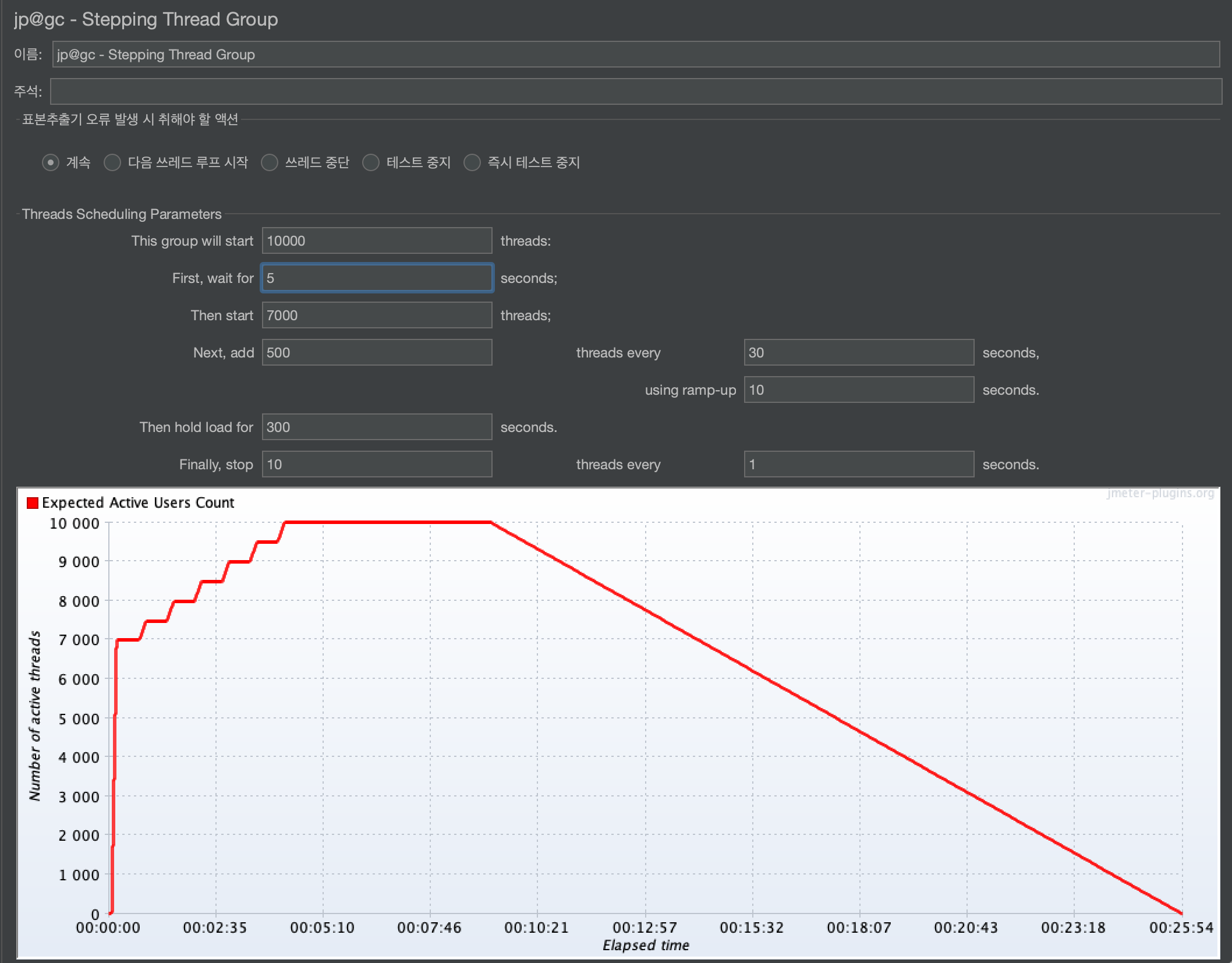
Task: Click the jmeter-plugins.org watermark link
Action: pos(1160,494)
